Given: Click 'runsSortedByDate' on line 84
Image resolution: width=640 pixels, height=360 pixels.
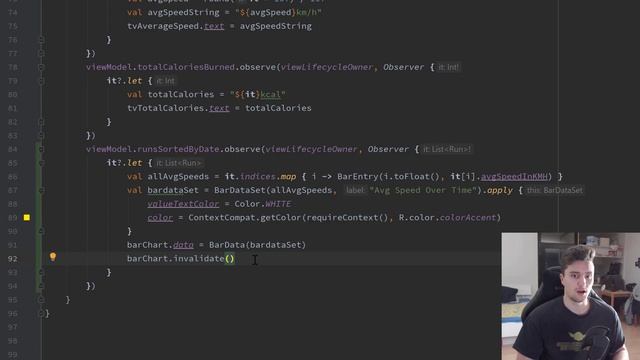Looking at the screenshot, I should click(x=178, y=149).
